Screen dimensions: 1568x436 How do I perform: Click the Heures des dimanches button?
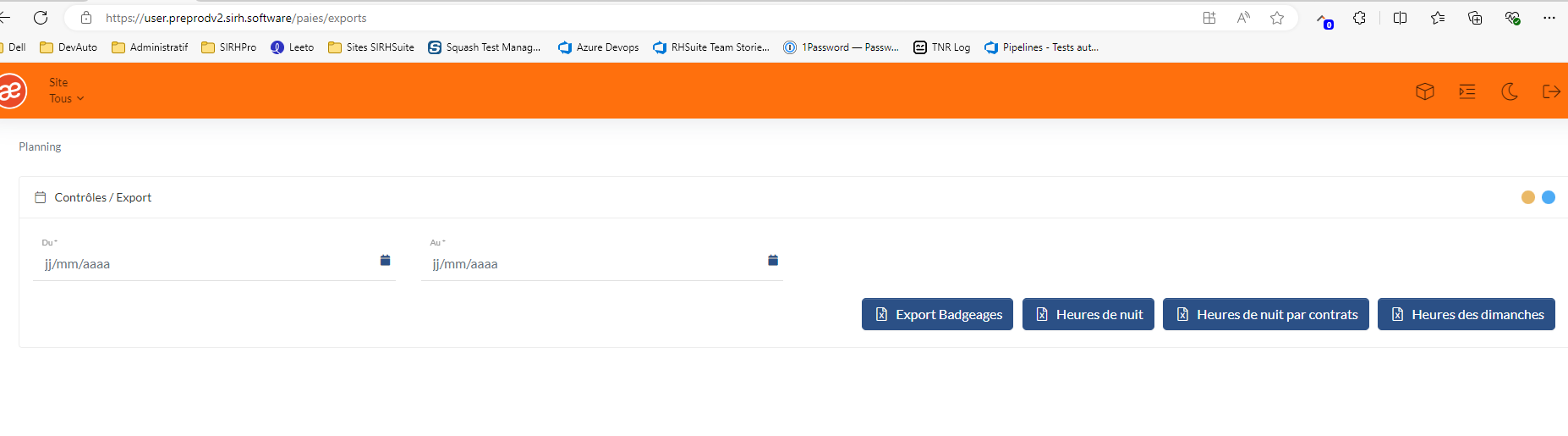tap(1467, 314)
